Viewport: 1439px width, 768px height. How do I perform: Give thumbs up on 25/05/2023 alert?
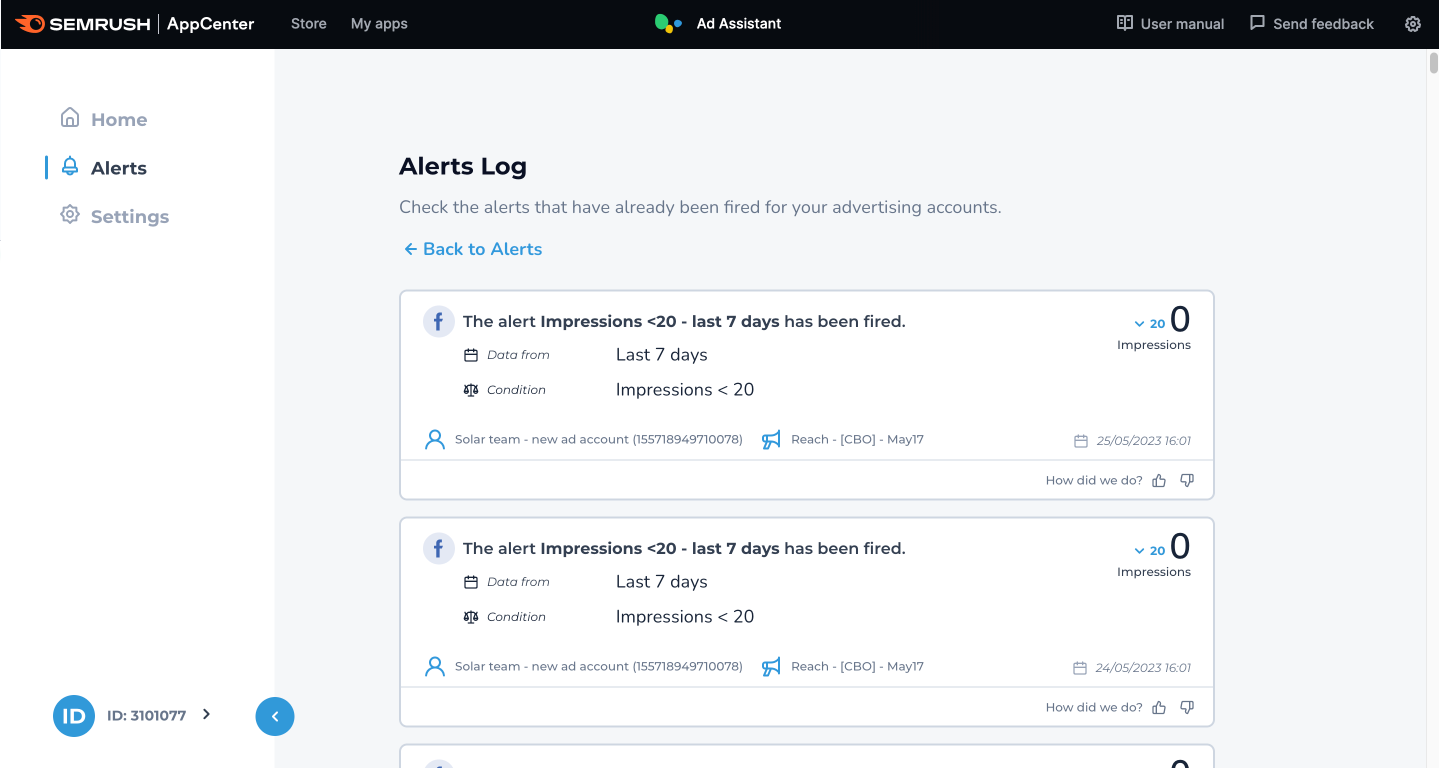1159,481
